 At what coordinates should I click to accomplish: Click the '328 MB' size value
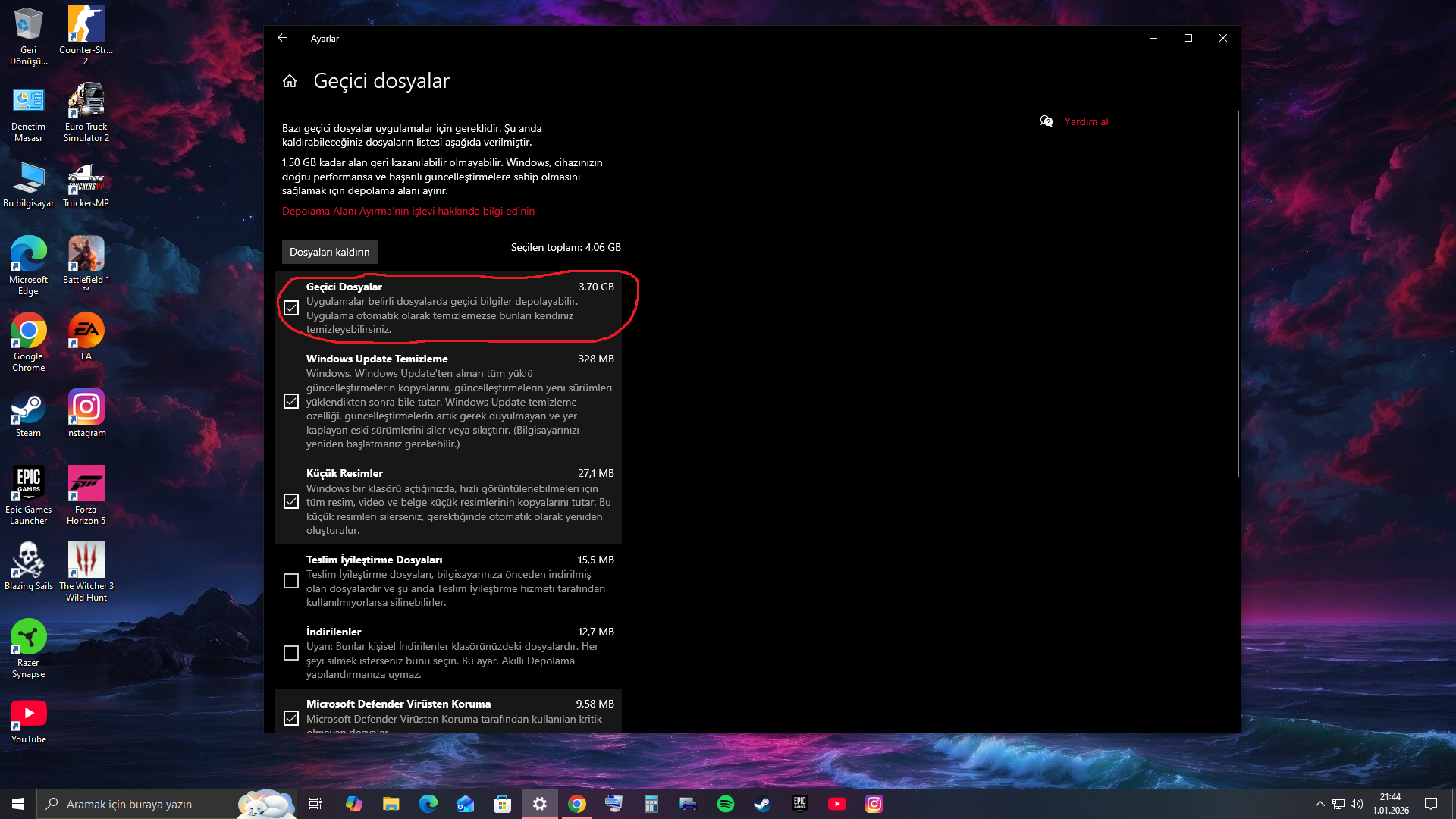596,359
